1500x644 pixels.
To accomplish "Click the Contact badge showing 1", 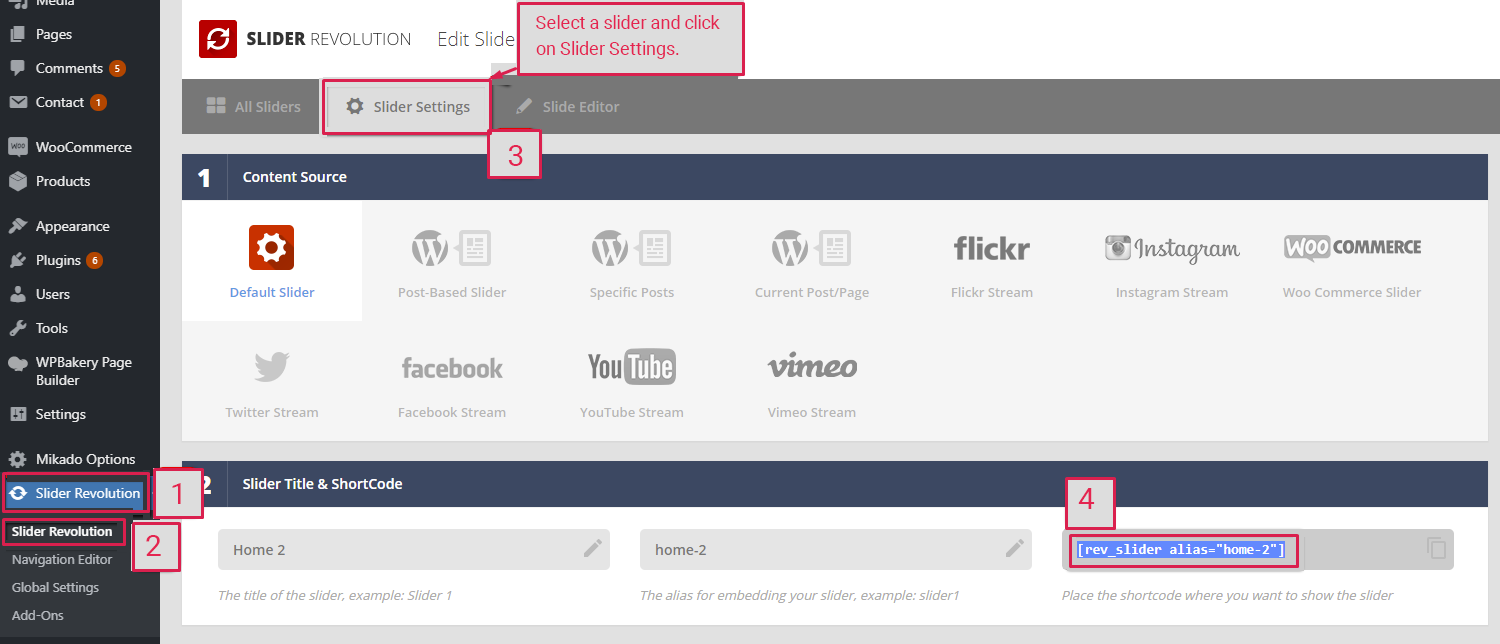I will 98,102.
